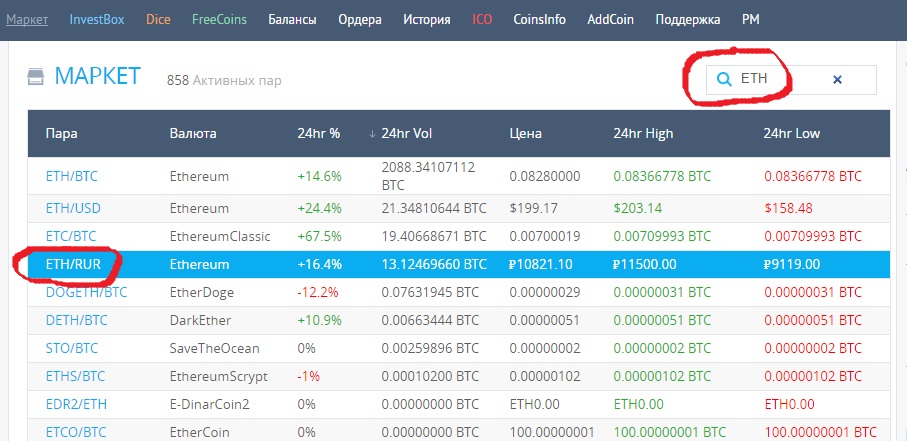Screen dimensions: 907x441
Task: Click the +10.9% change value
Action: (x=319, y=321)
